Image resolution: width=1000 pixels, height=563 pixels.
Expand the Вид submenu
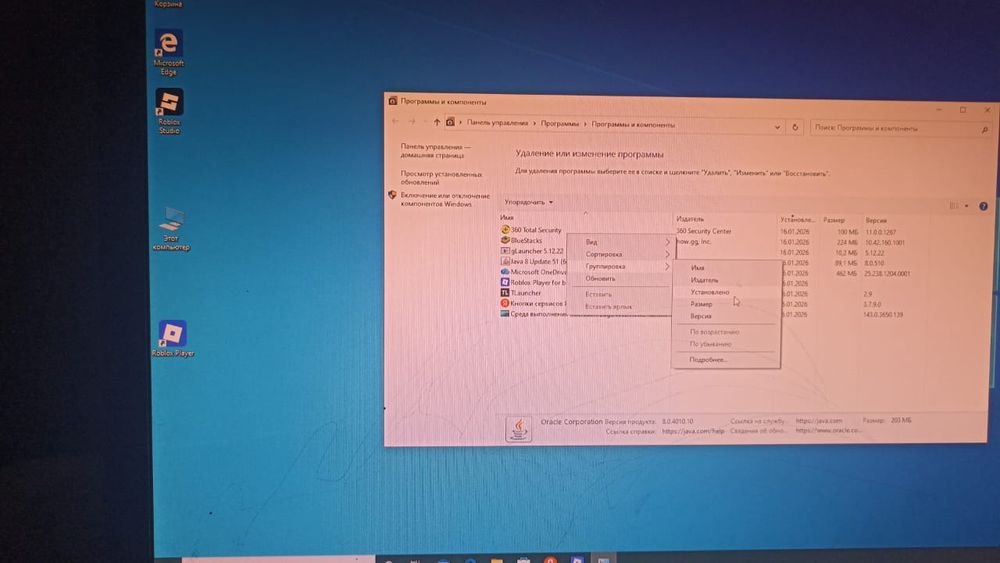click(x=622, y=242)
